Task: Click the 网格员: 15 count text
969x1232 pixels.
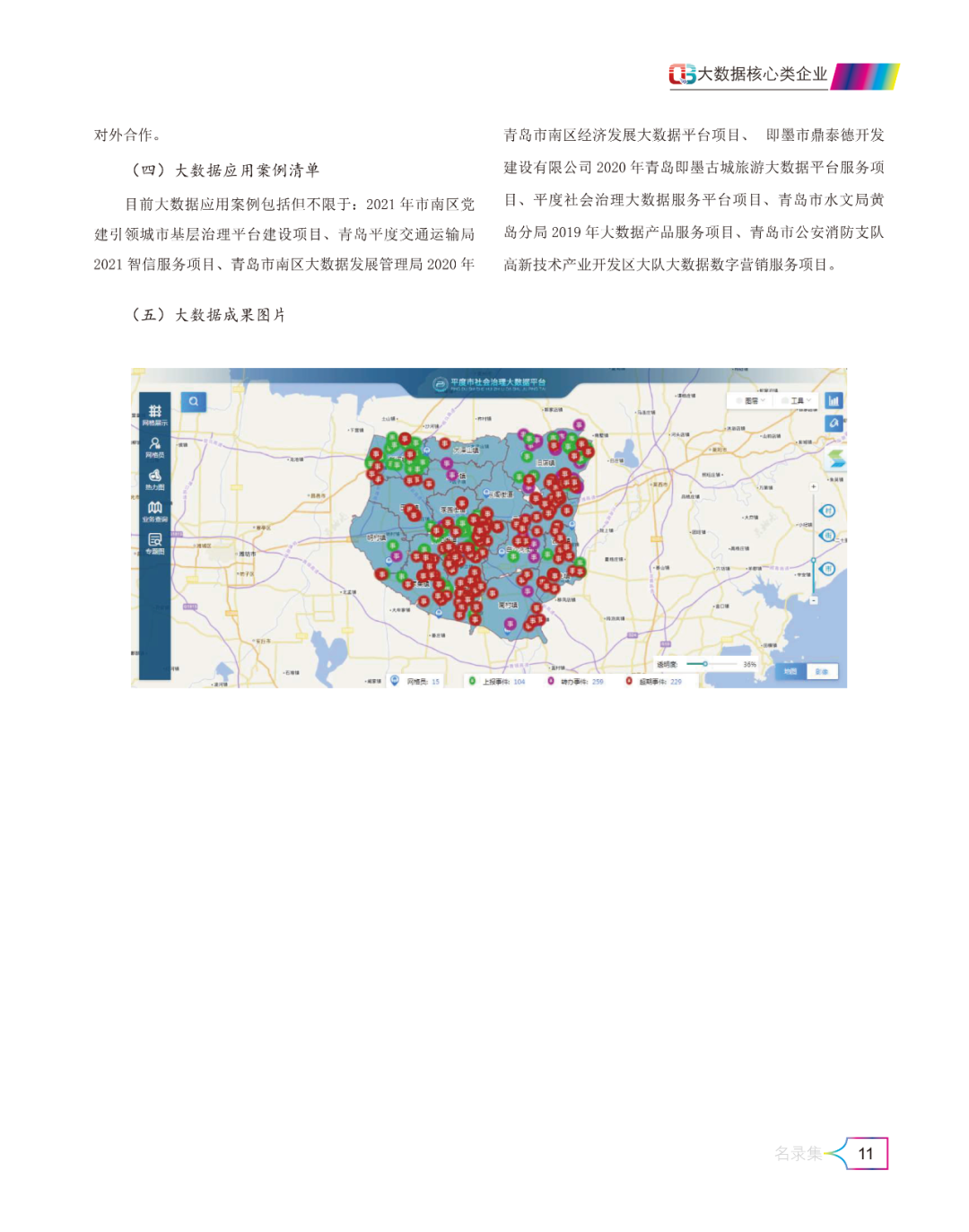Action: [423, 682]
